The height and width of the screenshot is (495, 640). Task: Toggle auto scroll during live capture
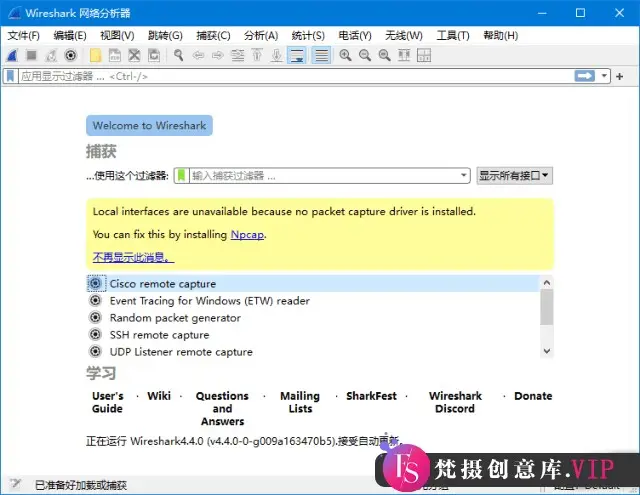[297, 55]
